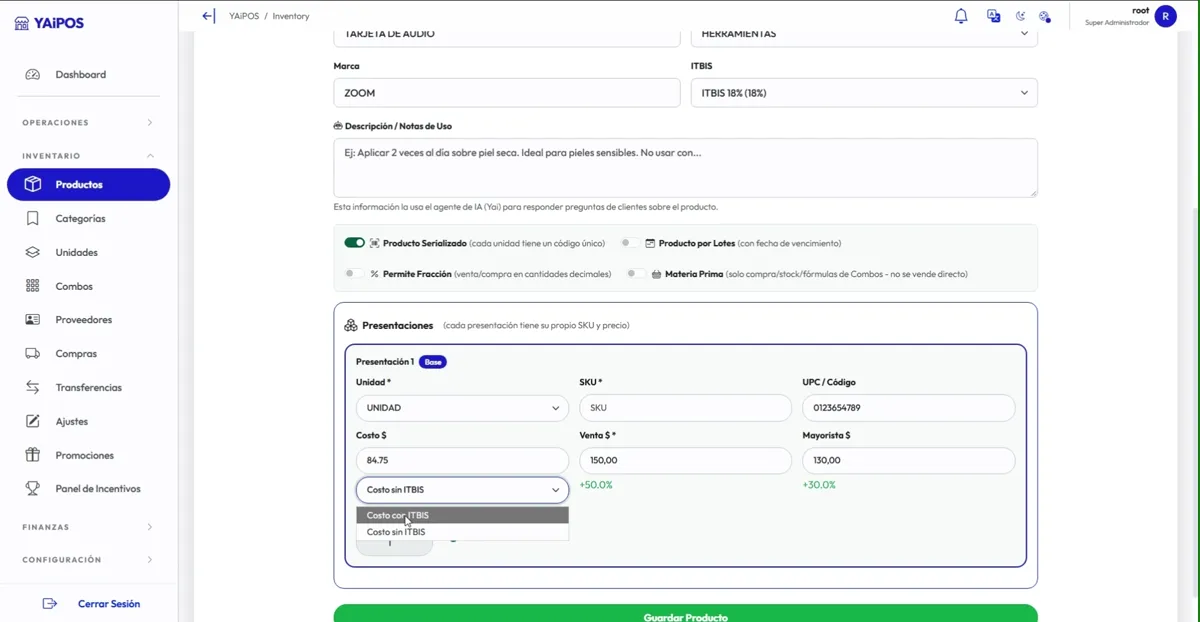Disable the Producto Serializado toggle
Viewport: 1200px width, 622px height.
click(x=354, y=243)
